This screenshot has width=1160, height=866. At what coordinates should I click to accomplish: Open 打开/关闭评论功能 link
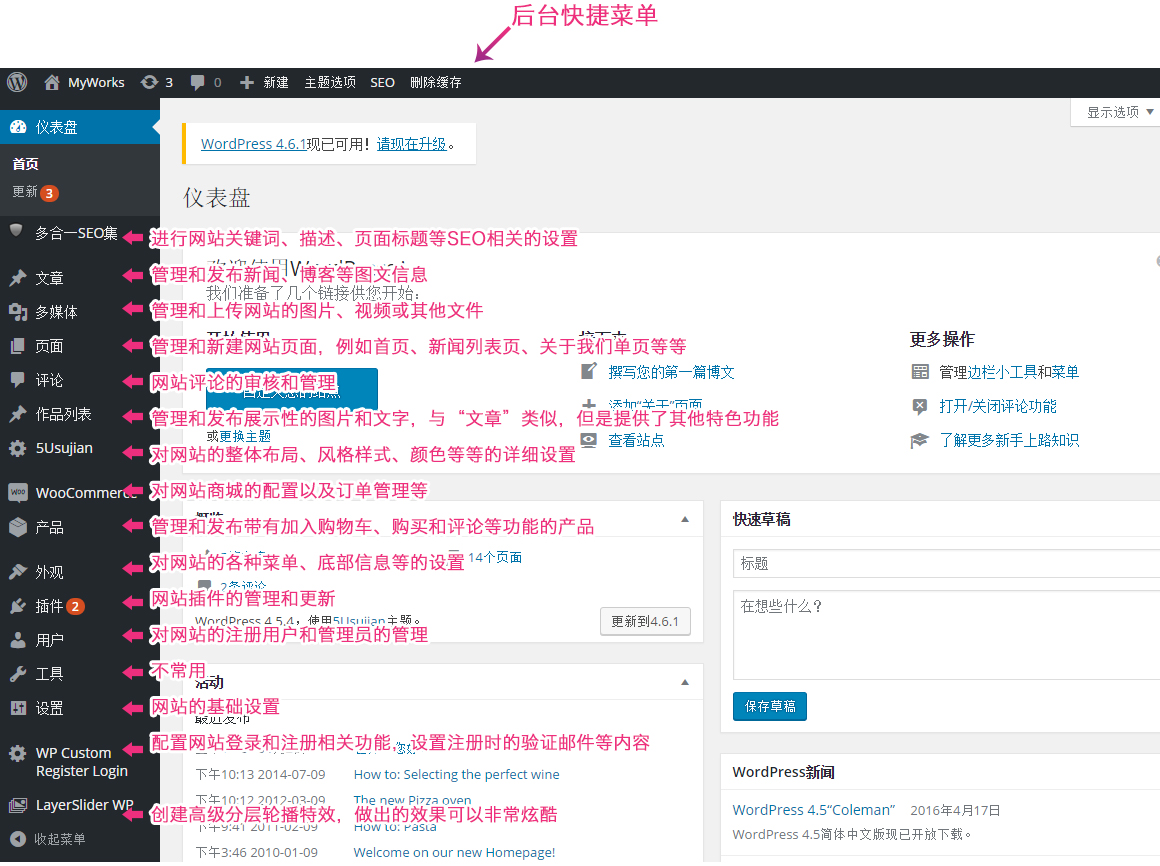click(x=998, y=406)
